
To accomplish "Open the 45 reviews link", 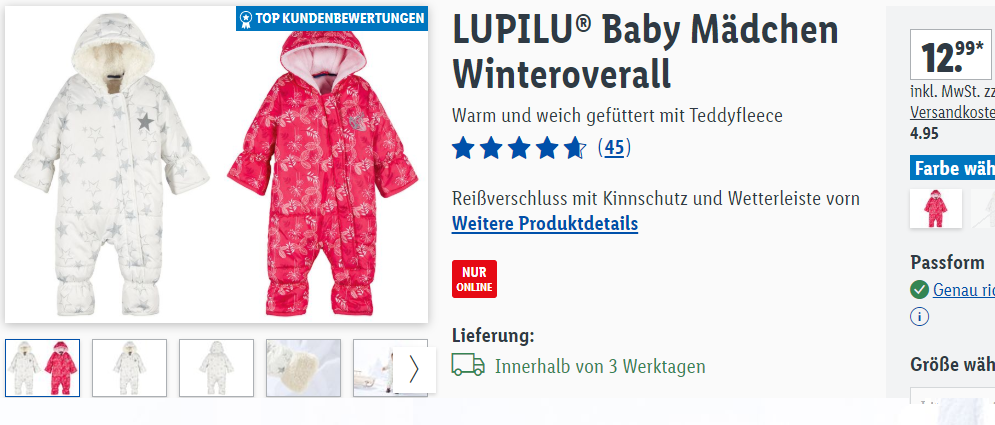I will tap(614, 148).
